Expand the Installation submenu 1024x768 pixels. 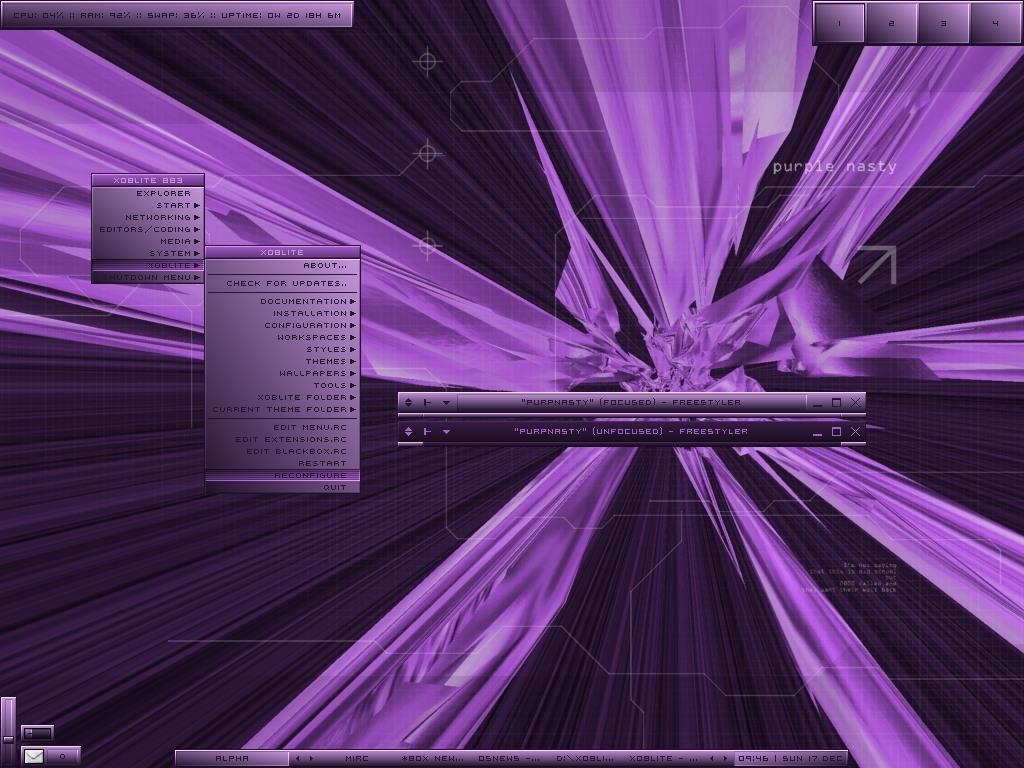tap(283, 313)
